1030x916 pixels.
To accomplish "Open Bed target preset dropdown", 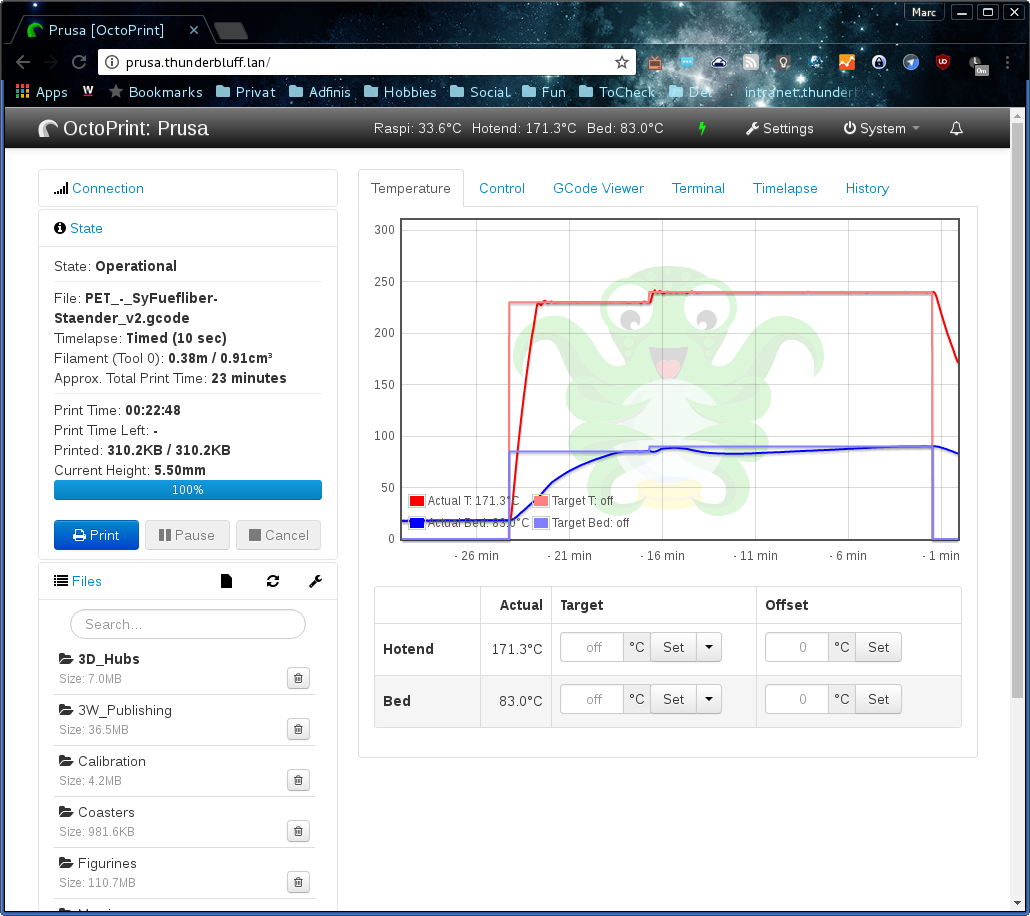I will point(709,699).
